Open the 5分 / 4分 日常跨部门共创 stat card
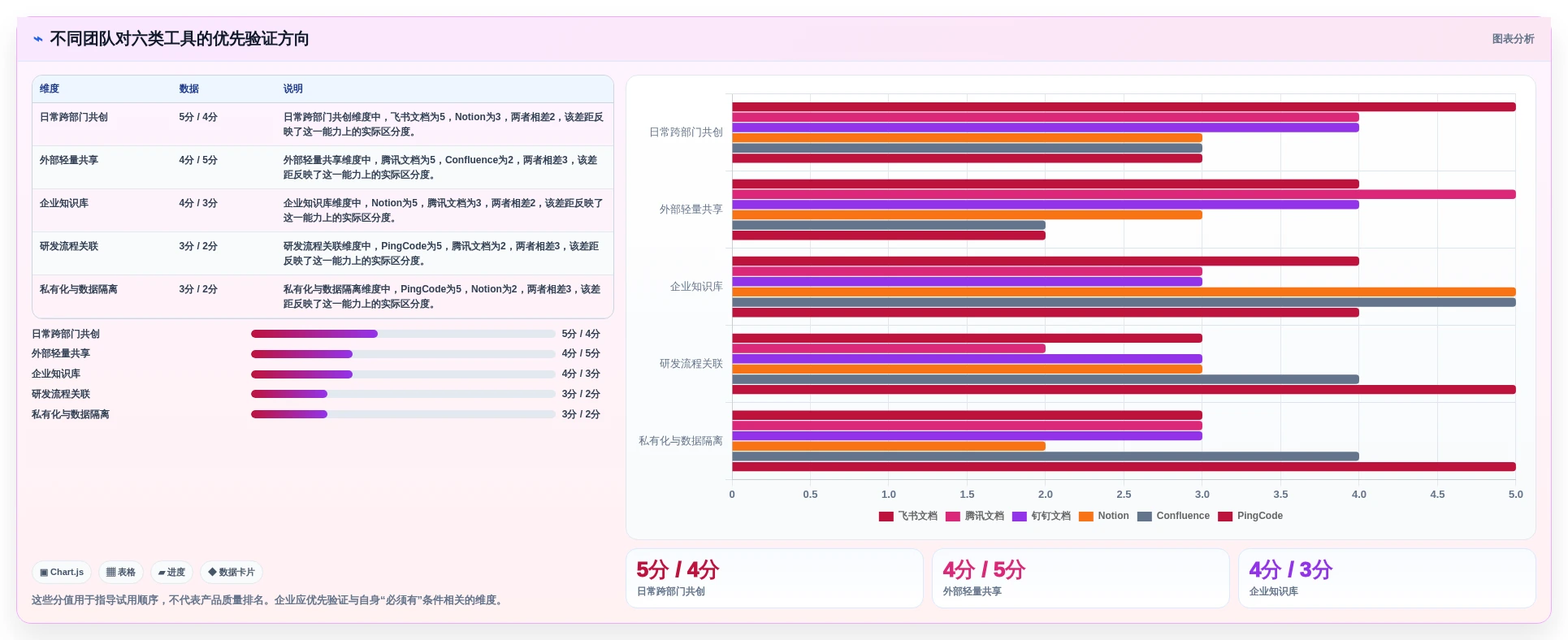Image resolution: width=1568 pixels, height=640 pixels. click(774, 578)
